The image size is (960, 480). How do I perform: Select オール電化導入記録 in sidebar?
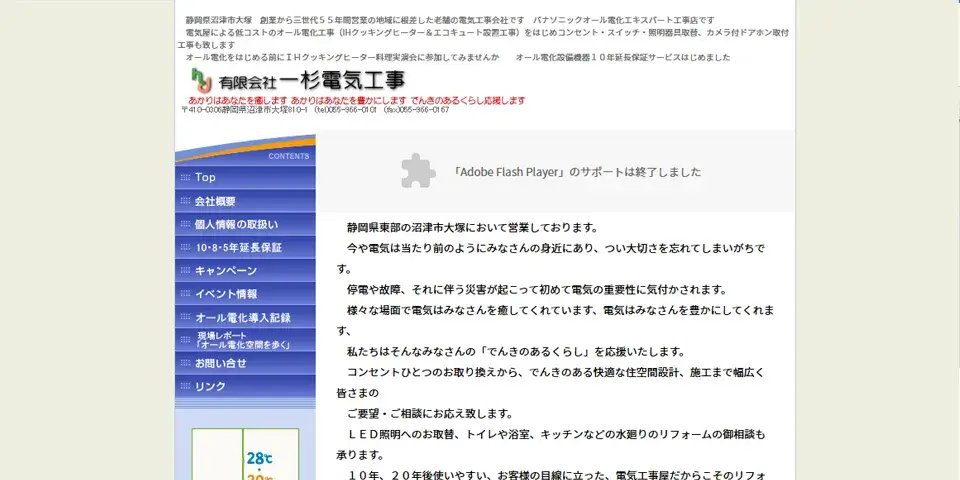pyautogui.click(x=246, y=317)
